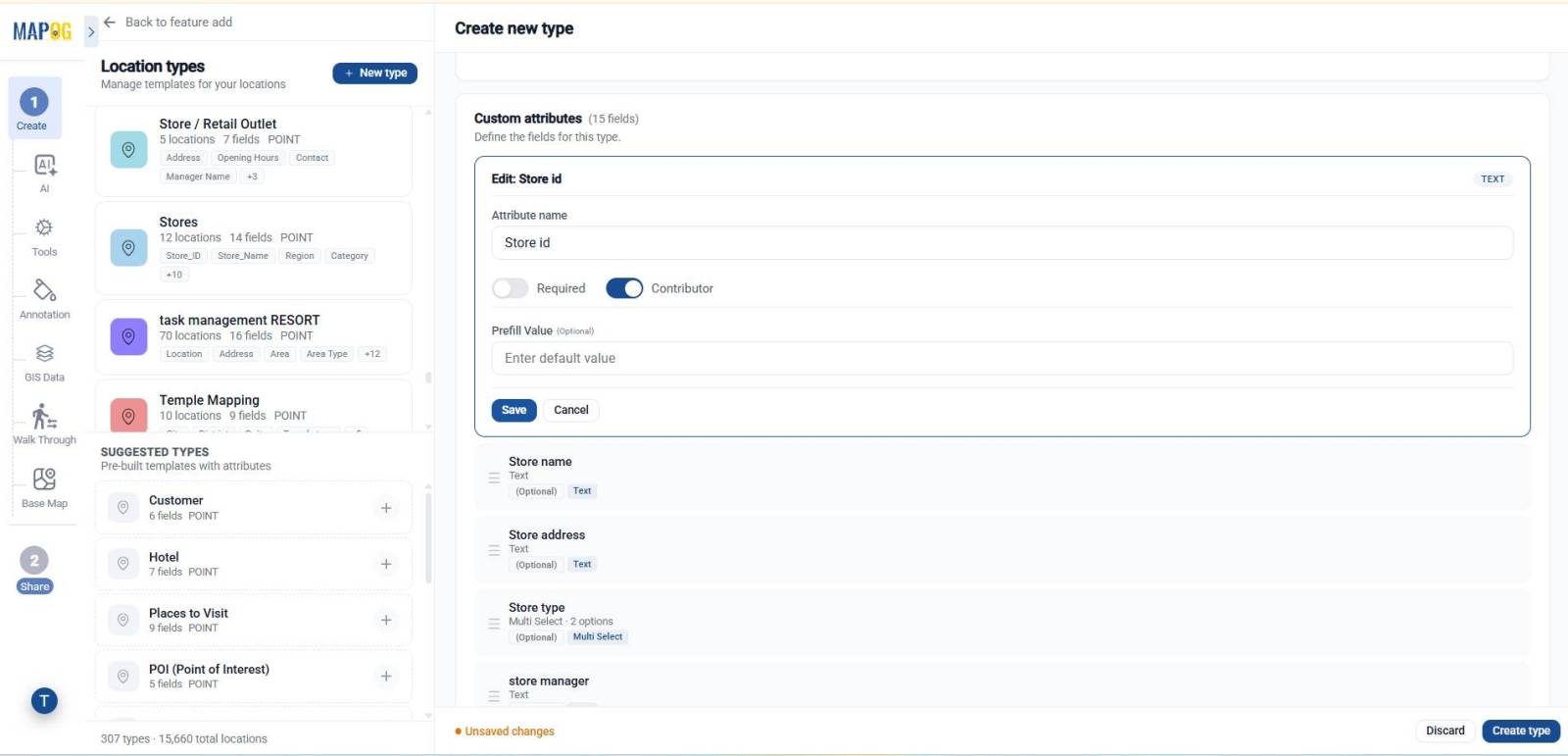Use Store name row drag handle
The width and height of the screenshot is (1568, 756).
tap(494, 478)
